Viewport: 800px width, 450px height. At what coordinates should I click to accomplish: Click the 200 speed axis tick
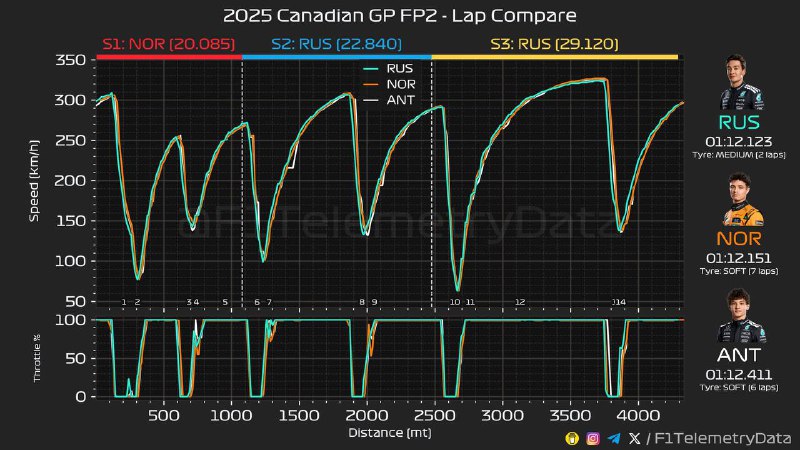point(70,181)
